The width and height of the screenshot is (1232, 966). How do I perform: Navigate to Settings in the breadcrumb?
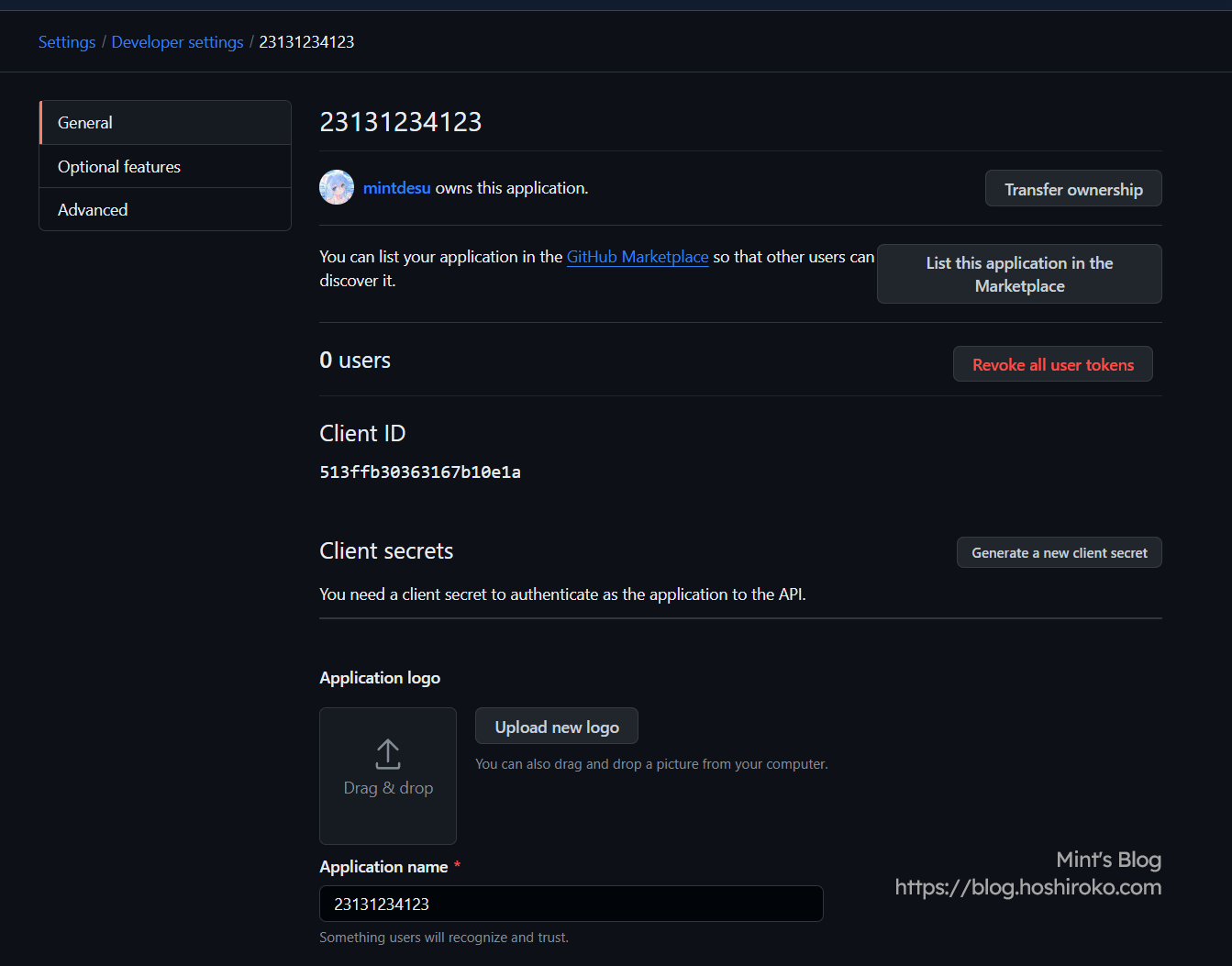coord(67,42)
